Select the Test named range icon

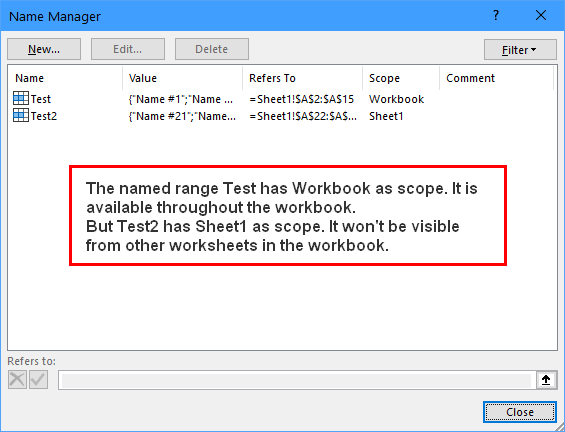point(21,98)
